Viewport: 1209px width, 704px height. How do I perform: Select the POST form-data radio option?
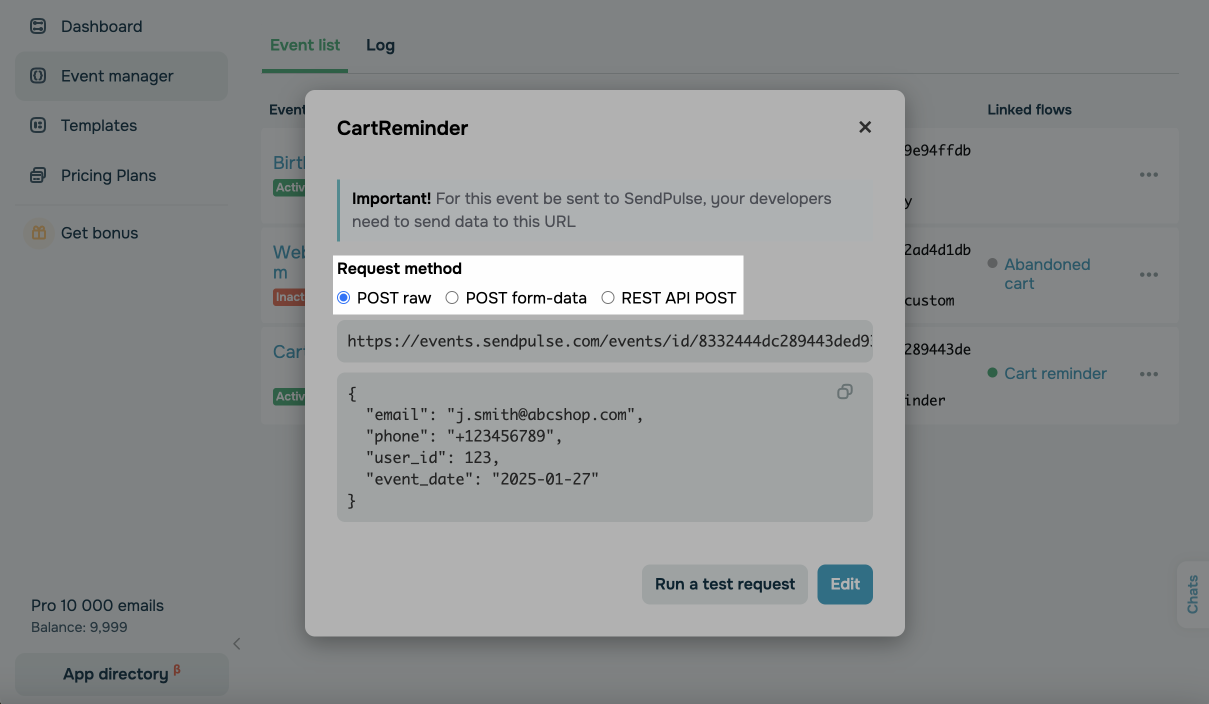pos(452,298)
